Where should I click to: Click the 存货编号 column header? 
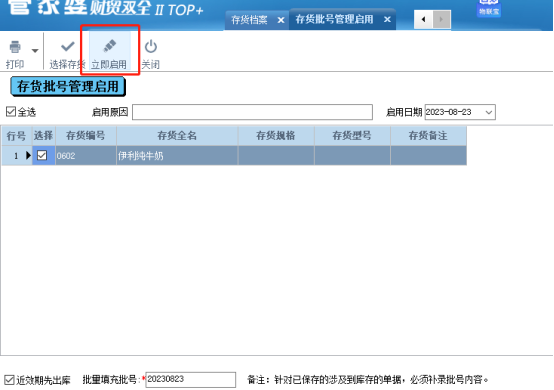point(86,136)
